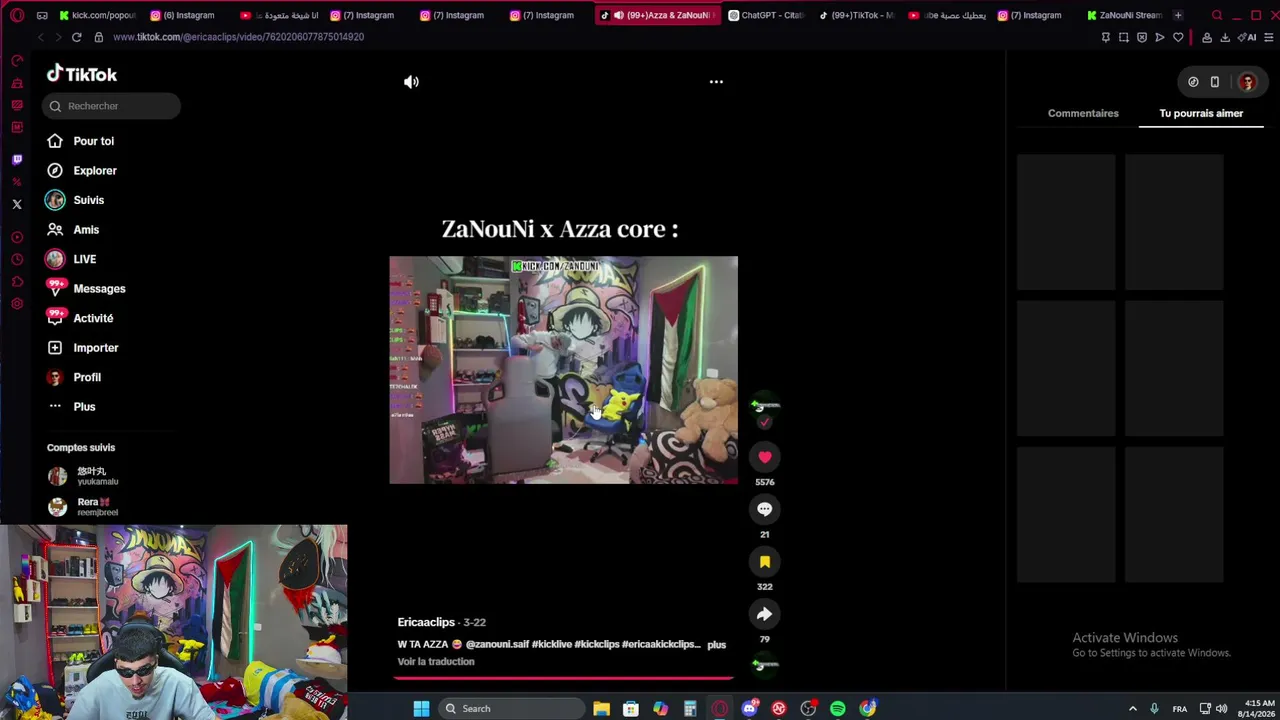1280x720 pixels.
Task: Toggle the bookmark icon to save the video
Action: pos(765,562)
